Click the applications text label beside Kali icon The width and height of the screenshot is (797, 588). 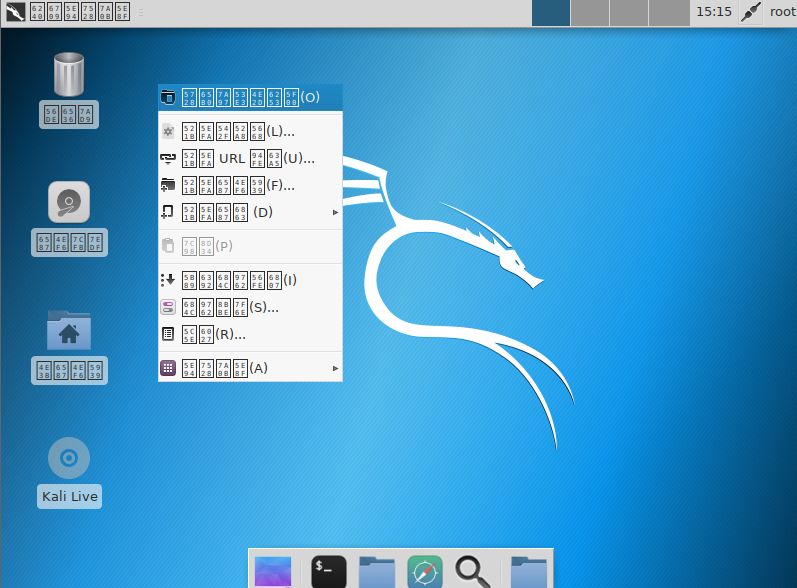pyautogui.click(x=80, y=12)
